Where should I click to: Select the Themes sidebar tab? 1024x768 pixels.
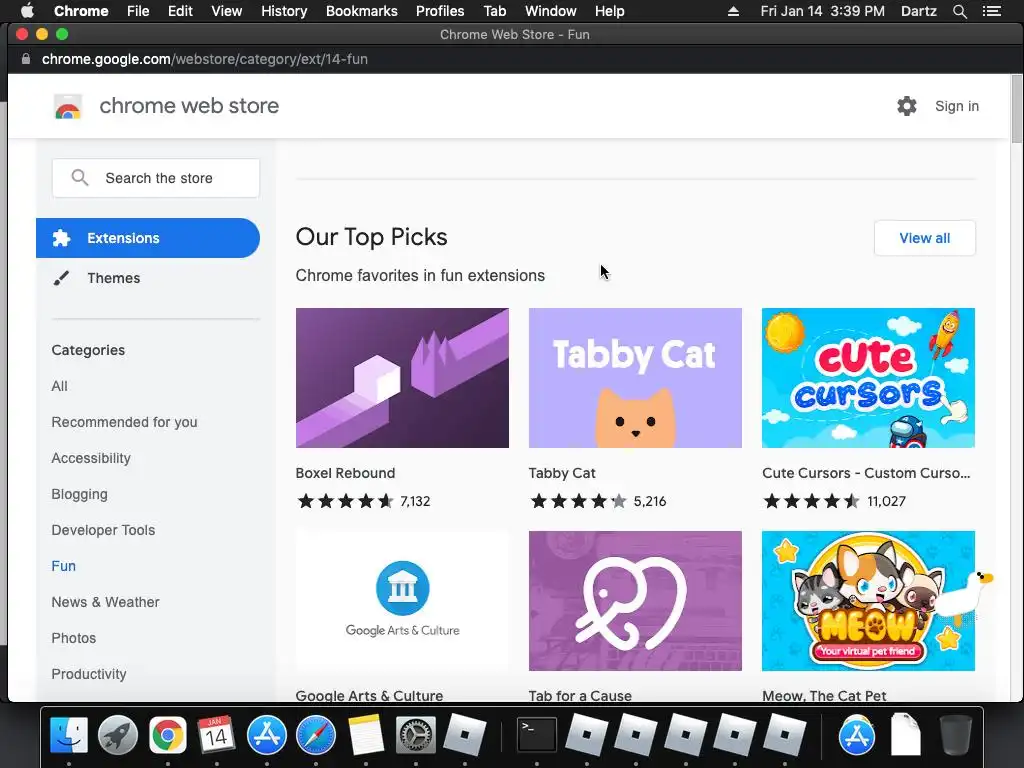(x=148, y=278)
